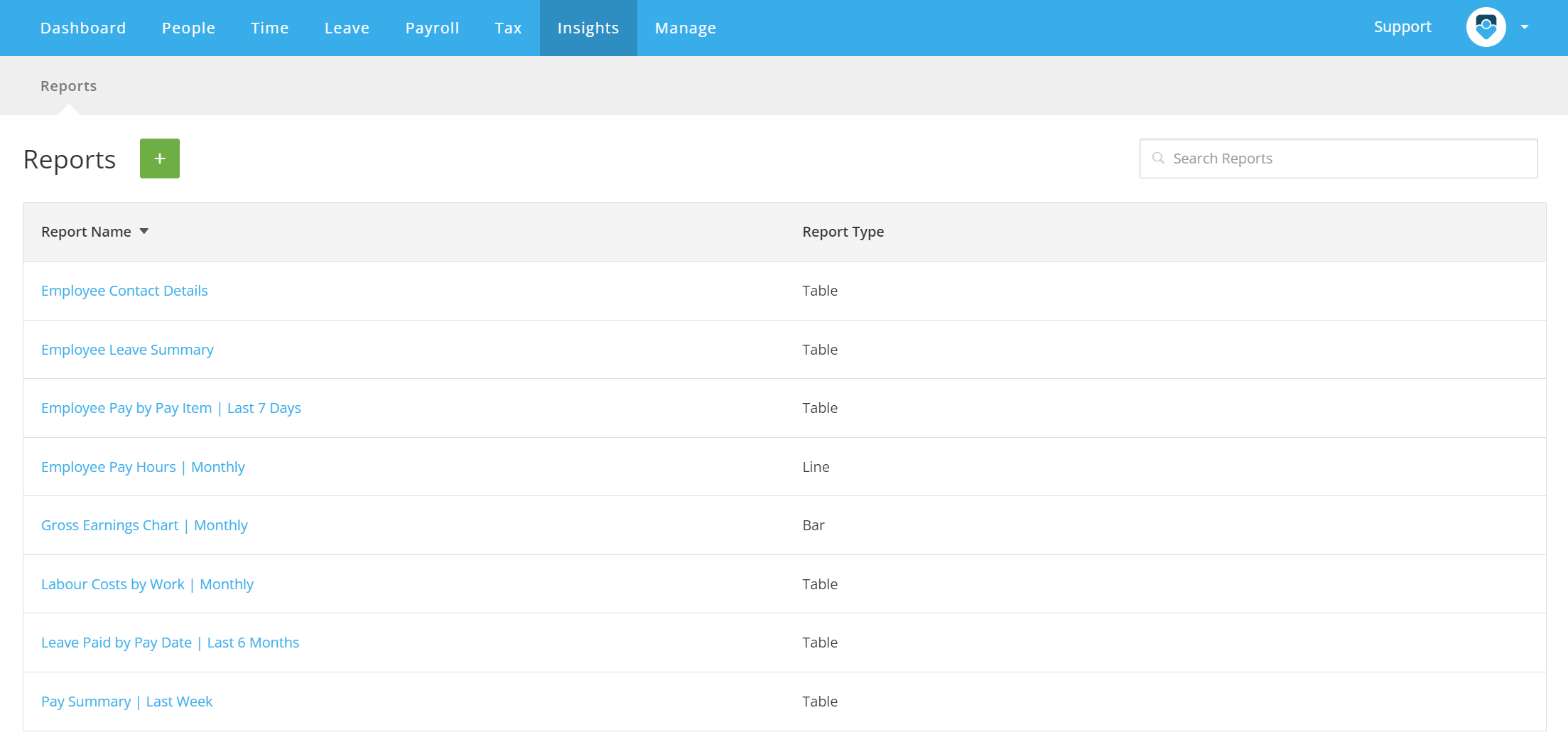Select the Reports sub-navigation tab
This screenshot has height=752, width=1568.
pos(68,86)
